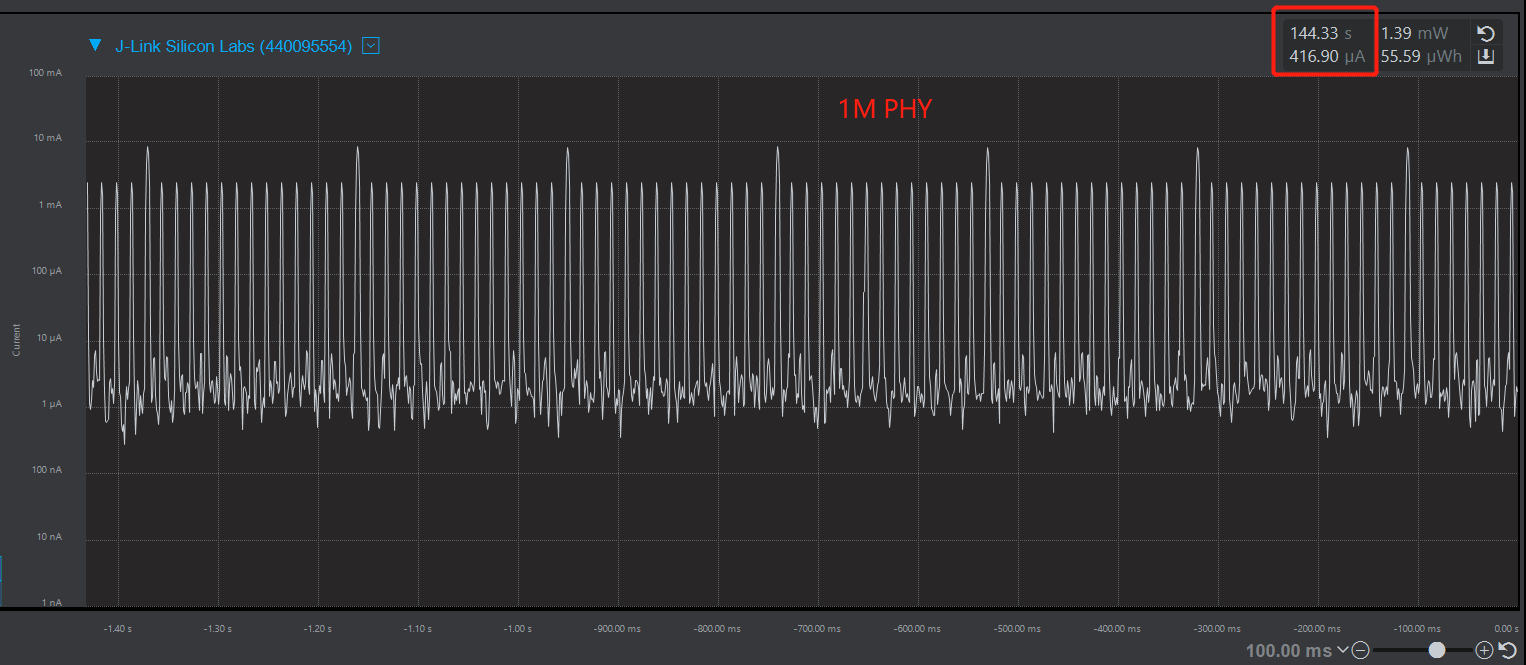Zoom in with the plus circle icon
The height and width of the screenshot is (665, 1526).
click(1485, 651)
